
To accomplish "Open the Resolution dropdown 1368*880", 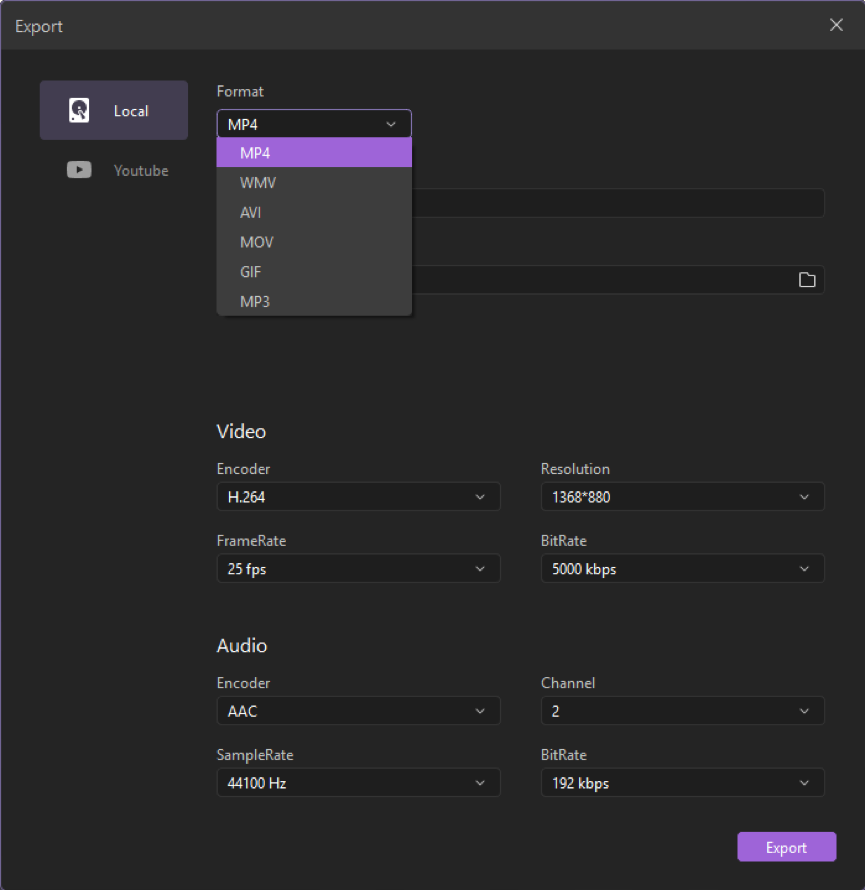I will click(x=682, y=497).
